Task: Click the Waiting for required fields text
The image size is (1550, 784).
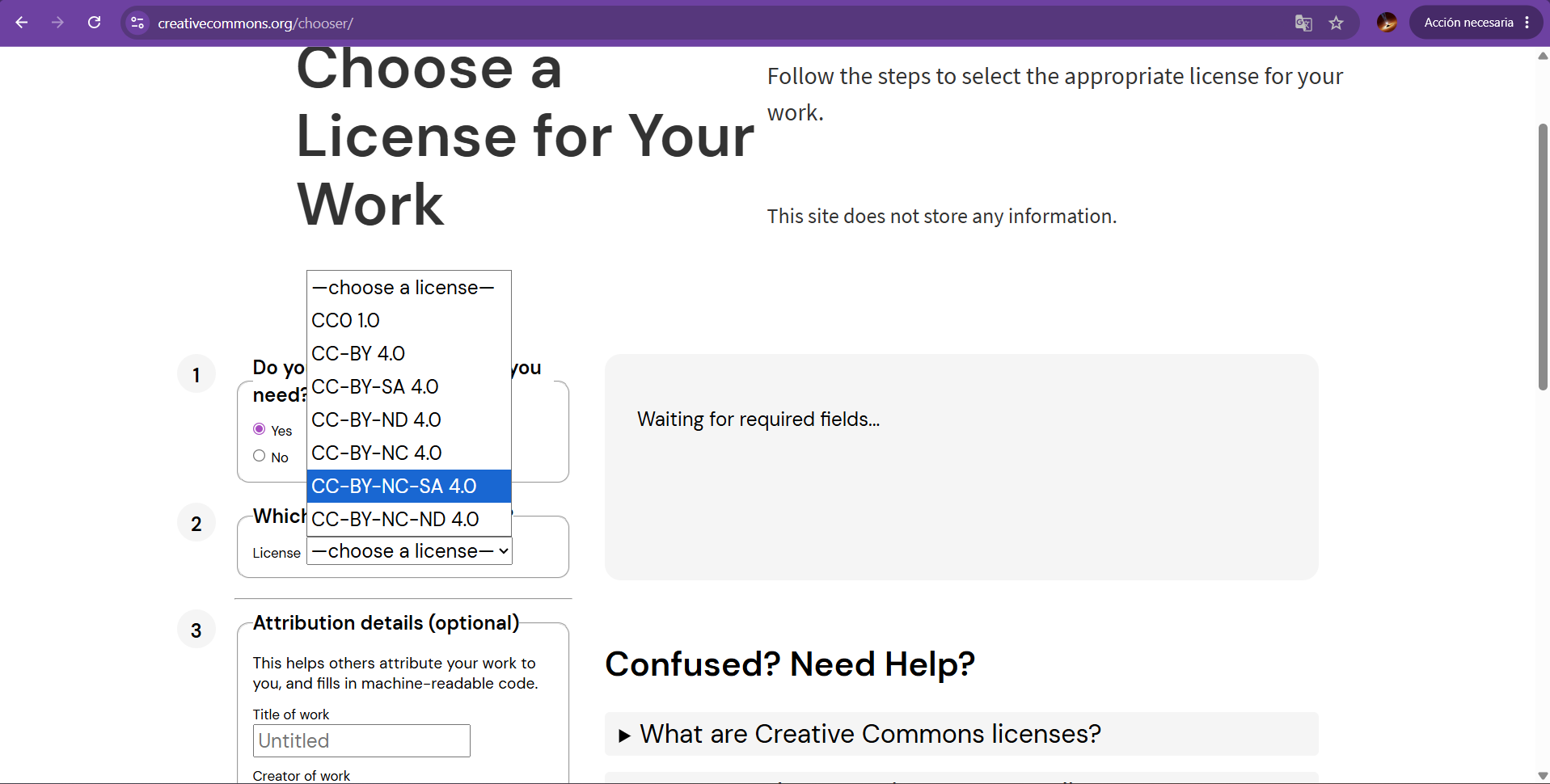Action: coord(758,419)
